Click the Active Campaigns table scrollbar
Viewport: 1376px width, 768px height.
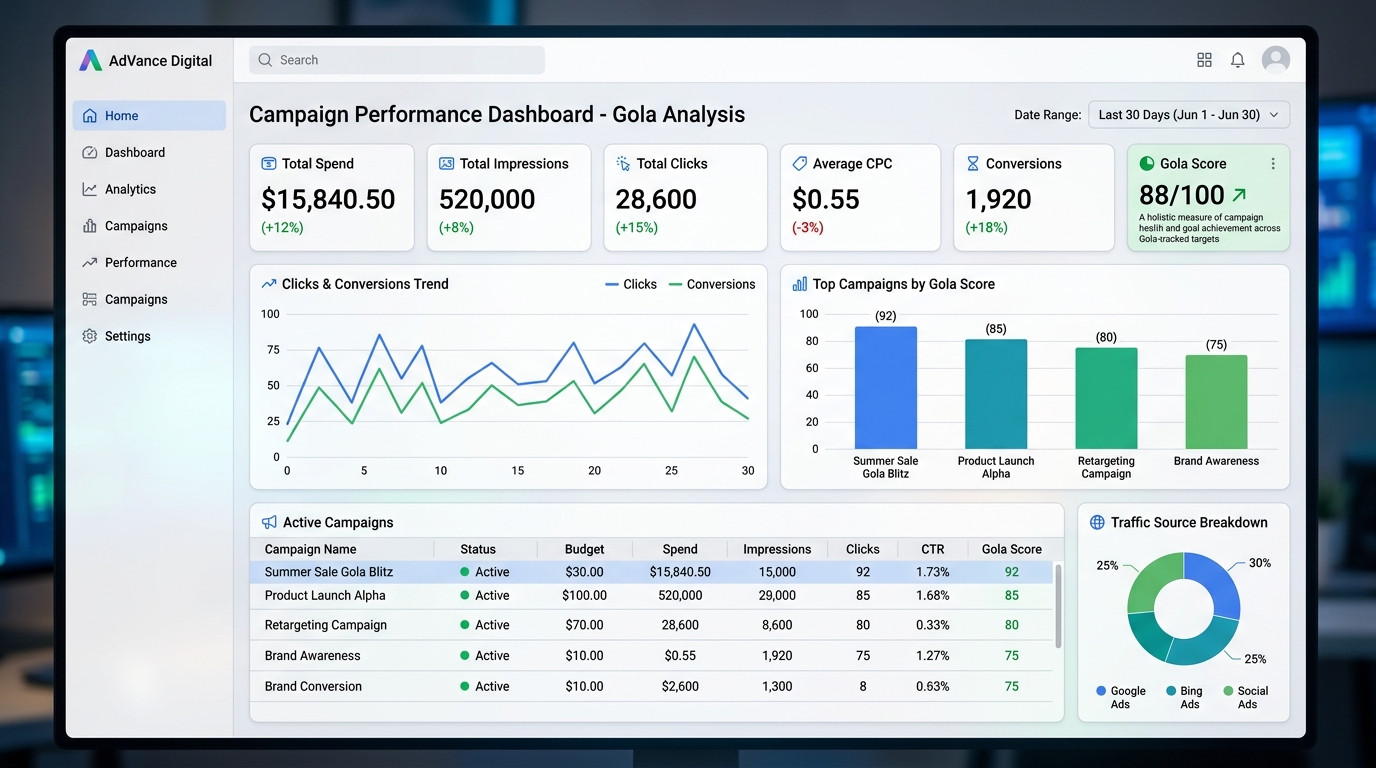(x=1058, y=605)
